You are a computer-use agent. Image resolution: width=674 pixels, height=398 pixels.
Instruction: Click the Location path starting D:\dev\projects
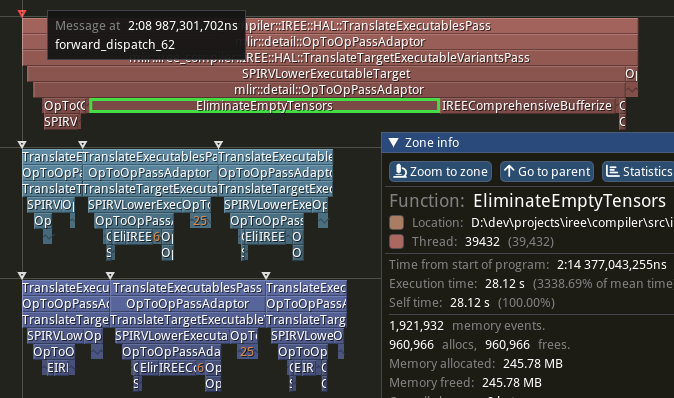click(572, 223)
